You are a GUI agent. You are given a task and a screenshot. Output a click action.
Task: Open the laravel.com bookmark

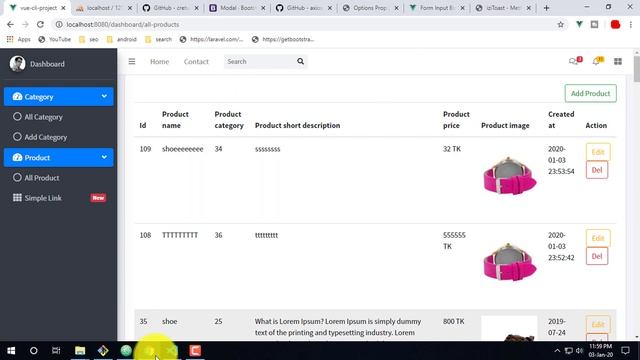coord(211,40)
